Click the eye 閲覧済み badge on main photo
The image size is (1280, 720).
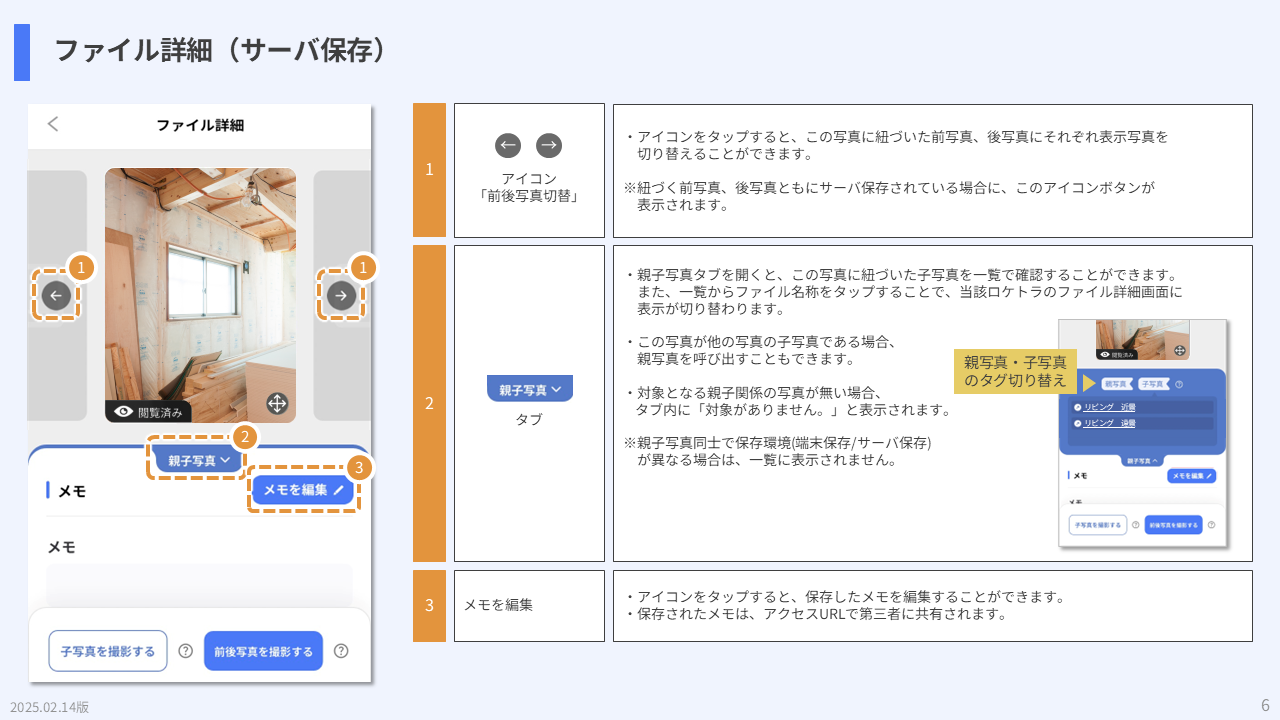[148, 411]
